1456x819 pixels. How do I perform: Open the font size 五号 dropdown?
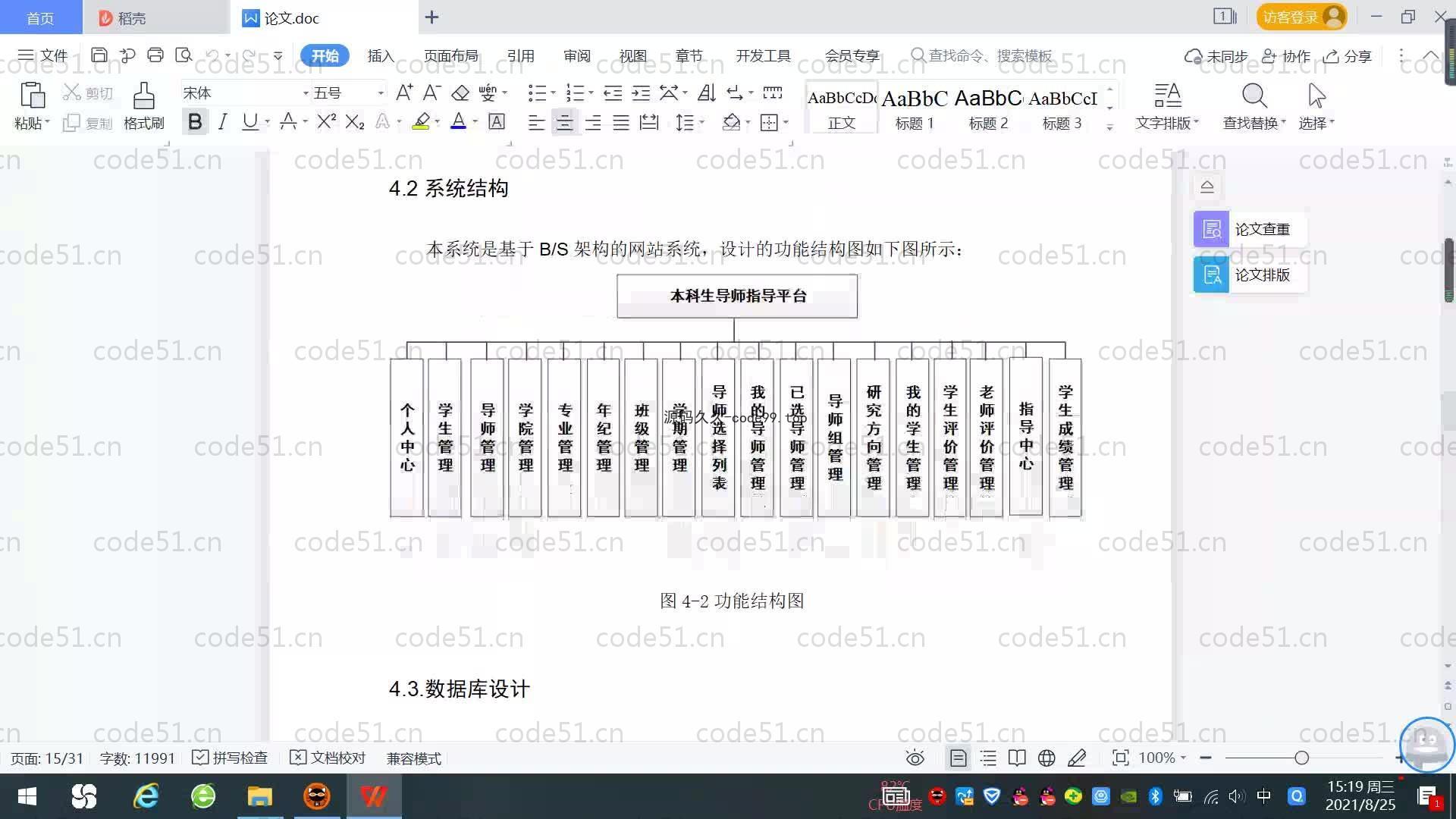point(381,93)
